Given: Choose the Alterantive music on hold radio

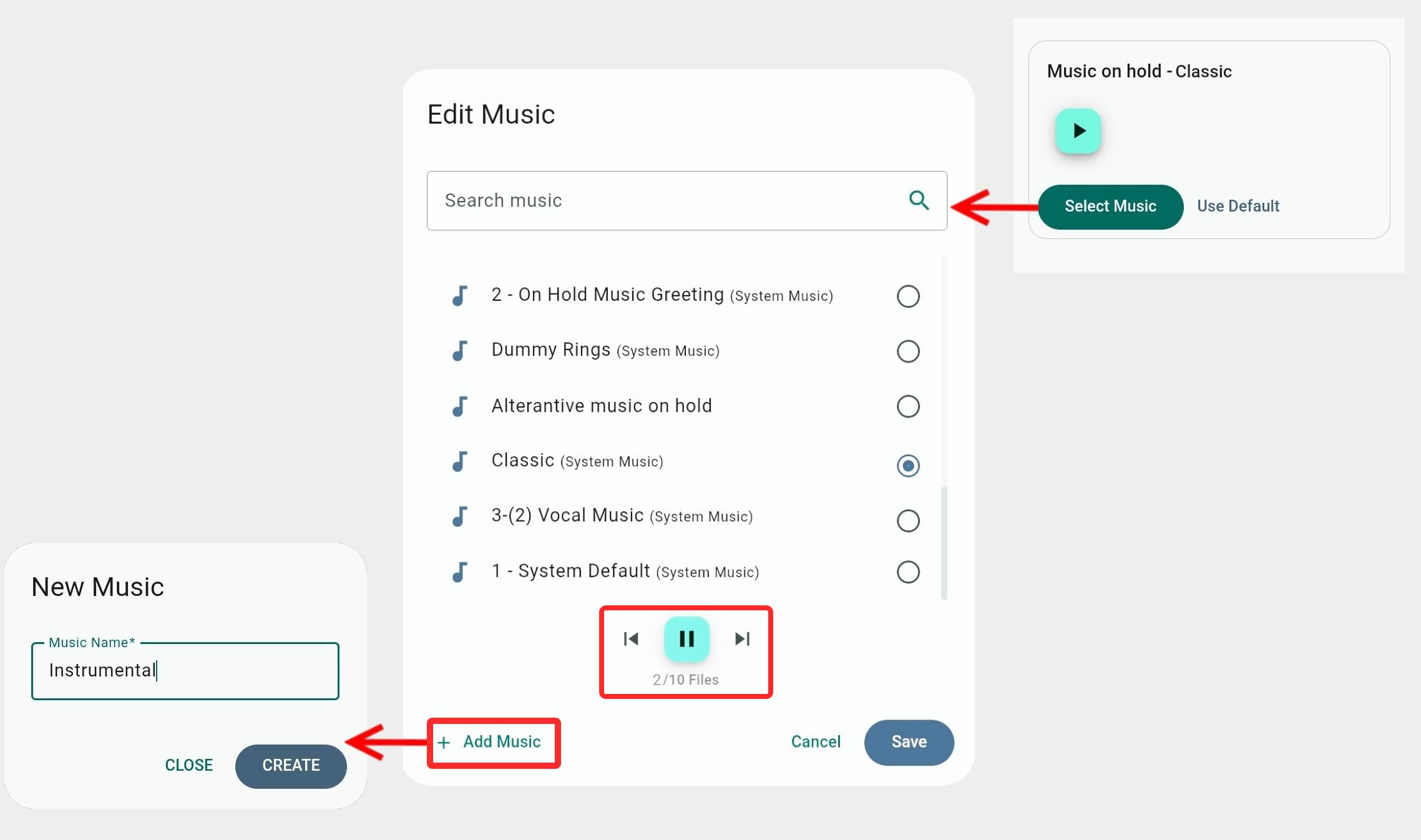Looking at the screenshot, I should [908, 406].
